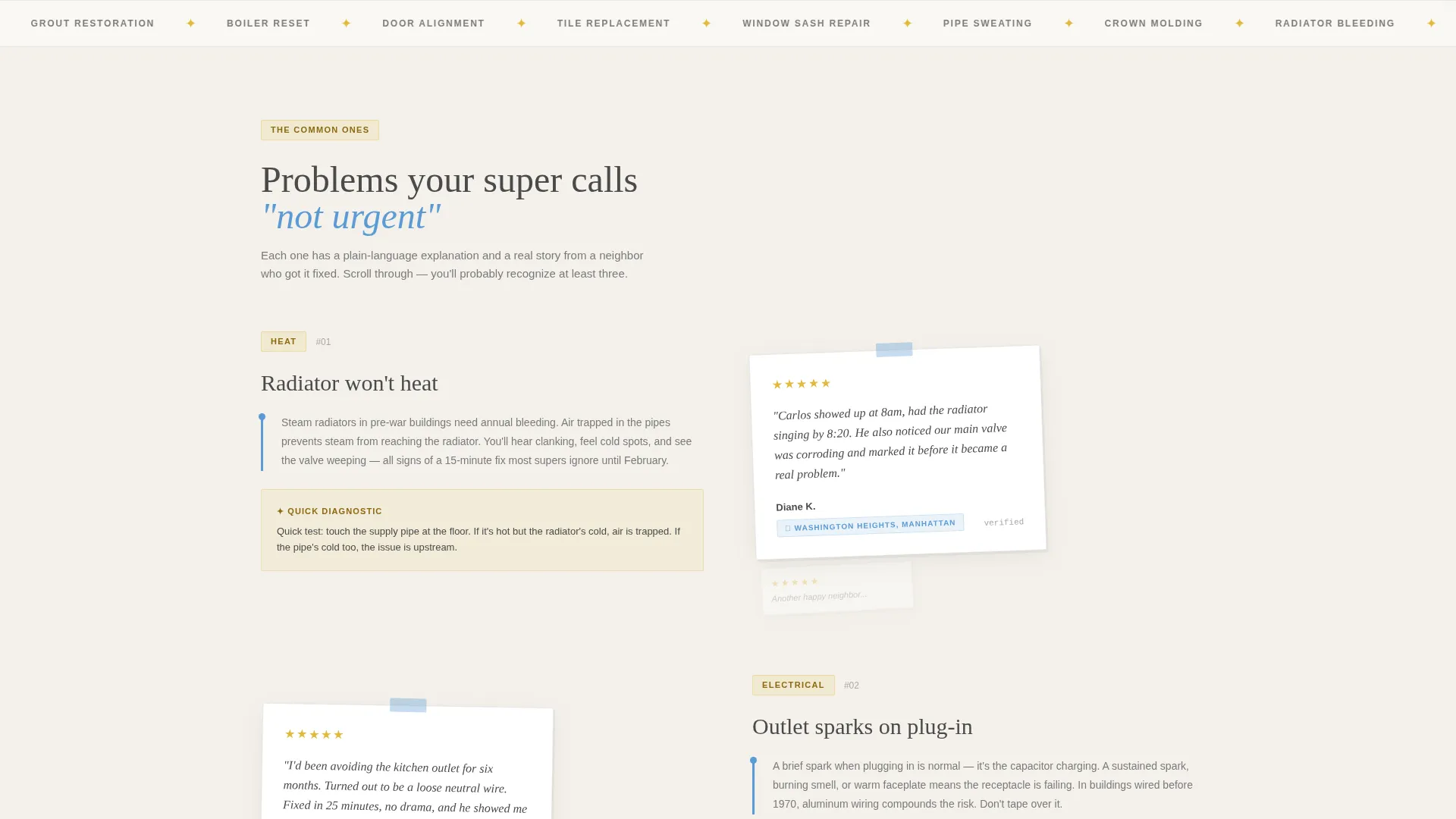Click the star separator after Pipe Sweating
The height and width of the screenshot is (819, 1456).
click(1069, 24)
